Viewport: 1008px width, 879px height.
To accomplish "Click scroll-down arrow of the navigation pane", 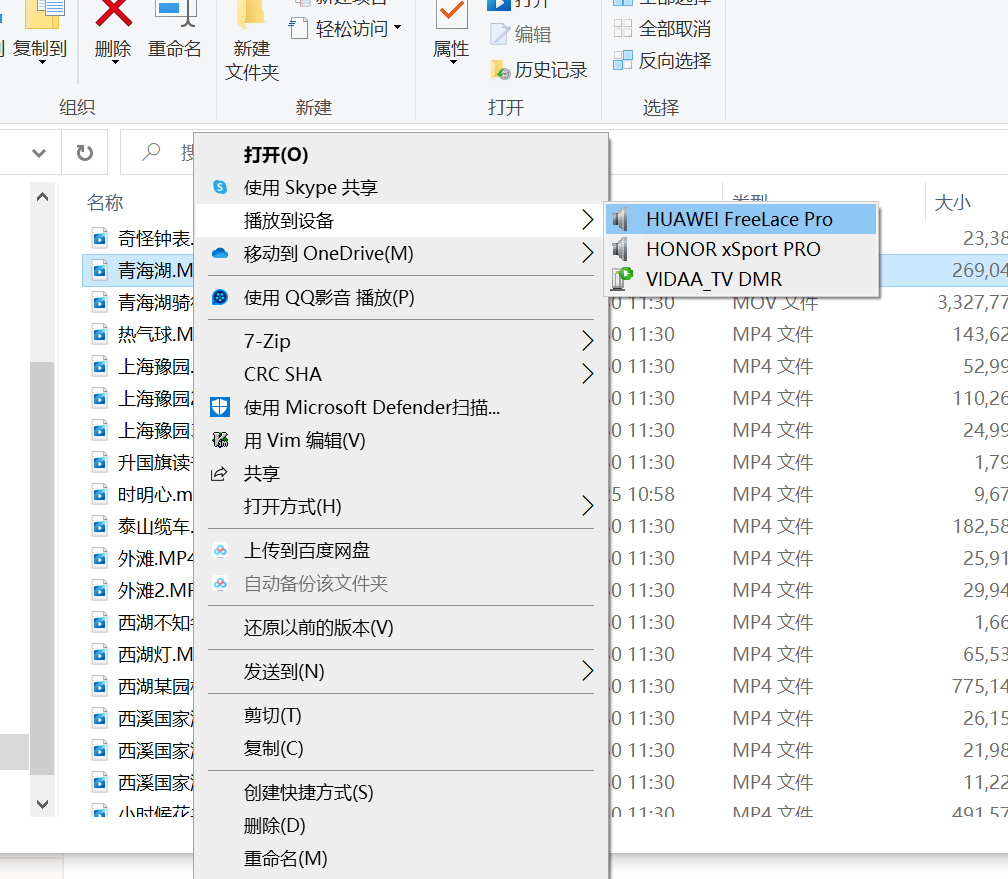I will 42,804.
